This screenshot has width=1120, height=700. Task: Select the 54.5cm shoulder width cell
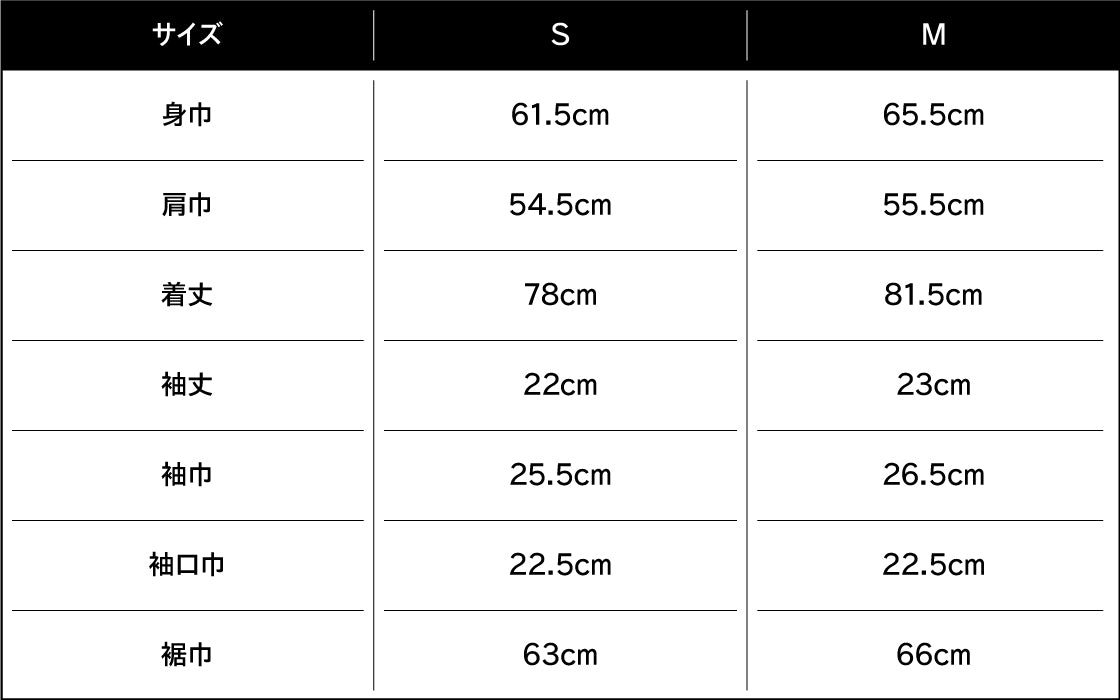pos(560,205)
